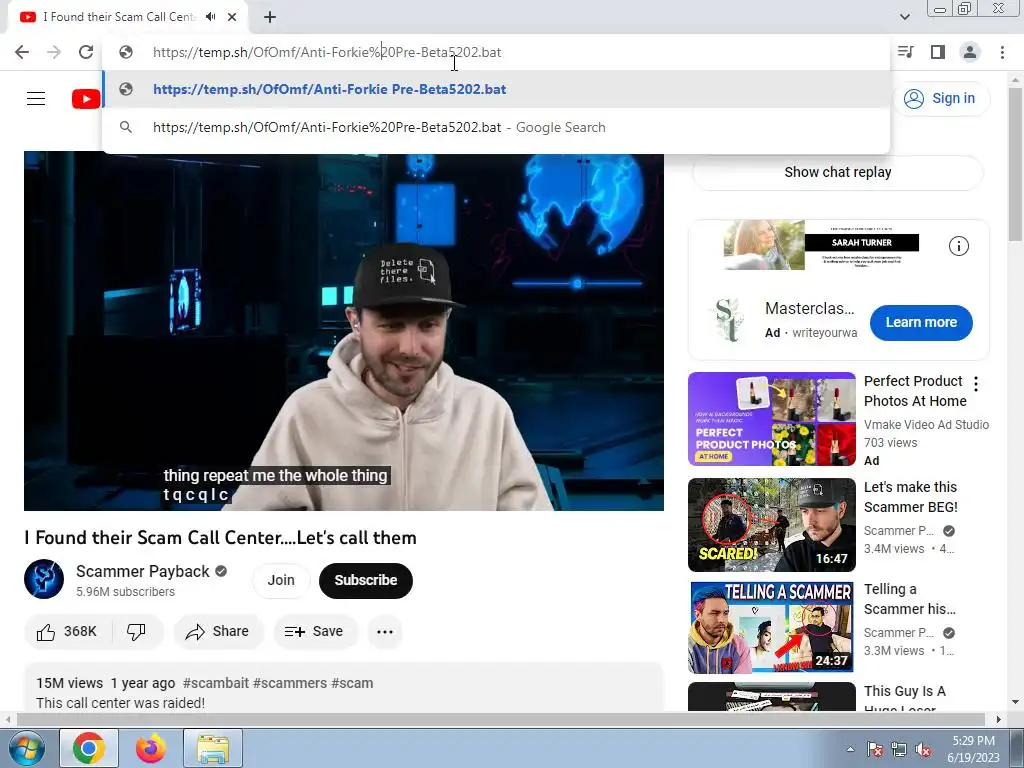
Task: Open the volume tray speaker icon
Action: click(923, 749)
